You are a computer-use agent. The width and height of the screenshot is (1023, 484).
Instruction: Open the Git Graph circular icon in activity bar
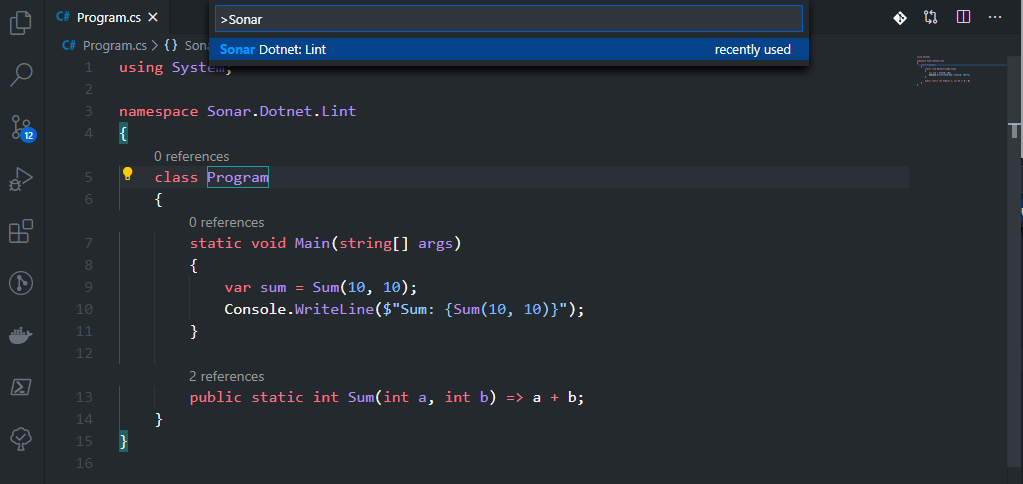tap(21, 283)
